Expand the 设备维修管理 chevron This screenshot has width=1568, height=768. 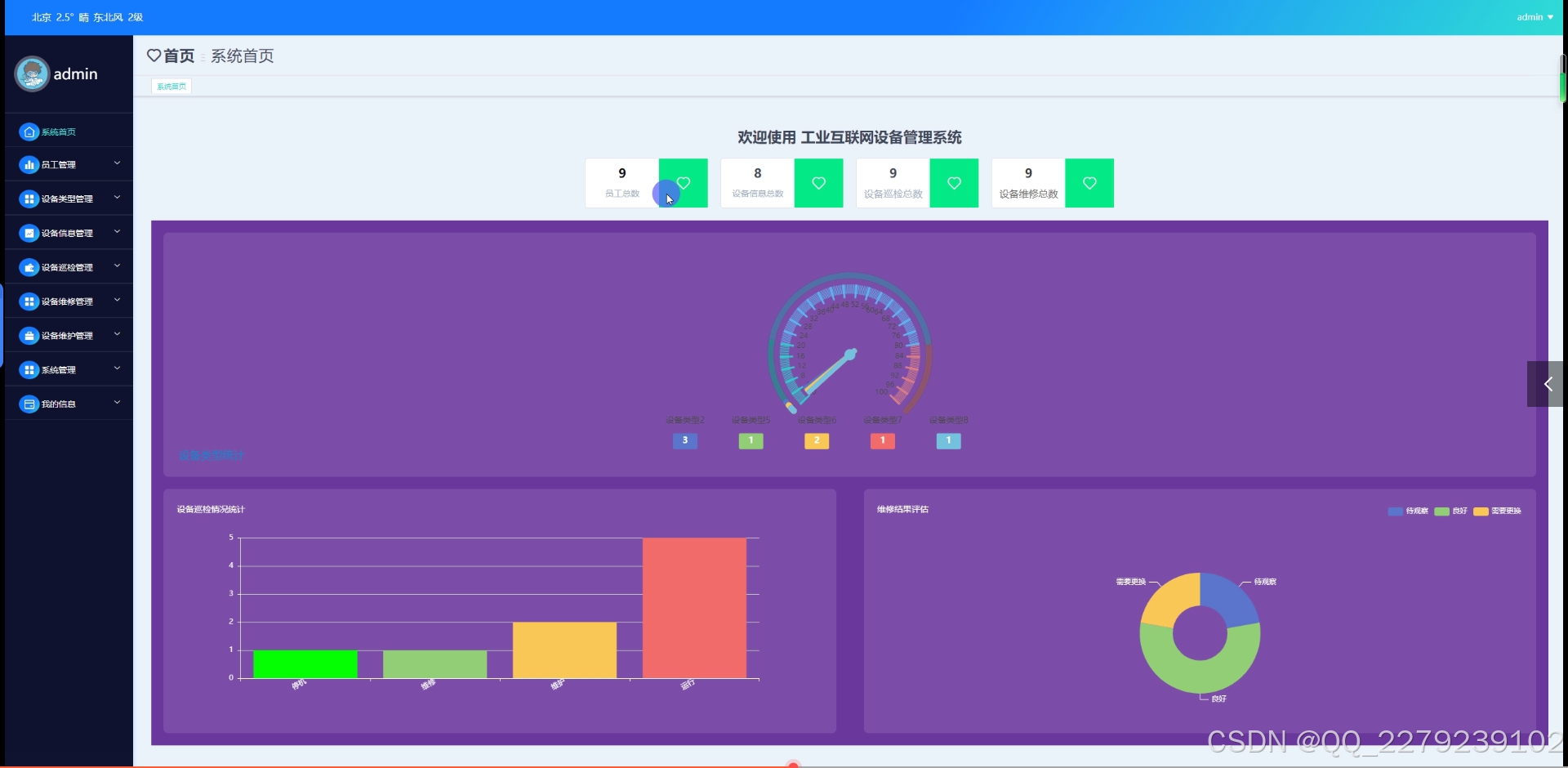[x=117, y=301]
